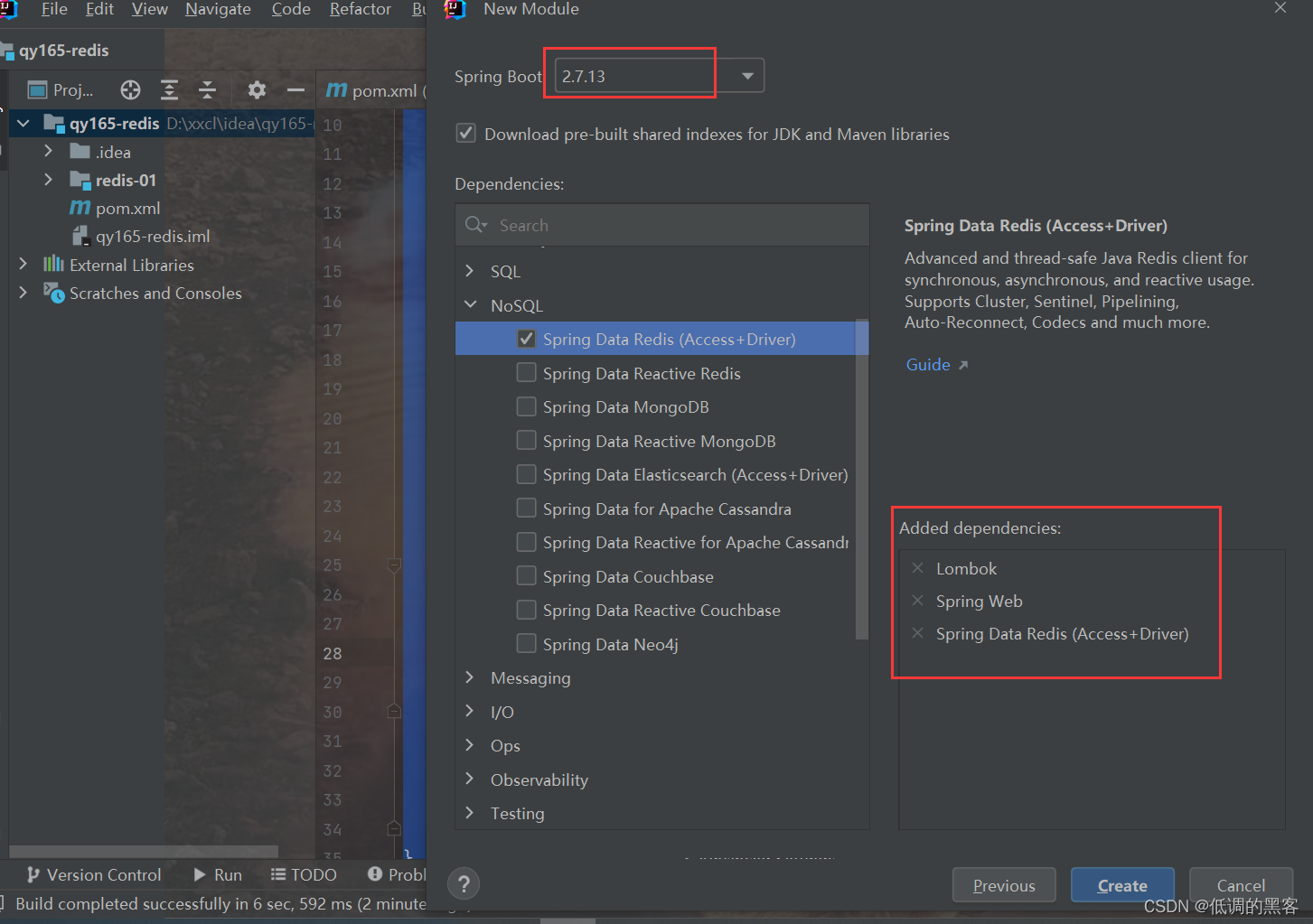Screen dimensions: 1313x924
Task: Expand the Ops category
Action: [469, 745]
